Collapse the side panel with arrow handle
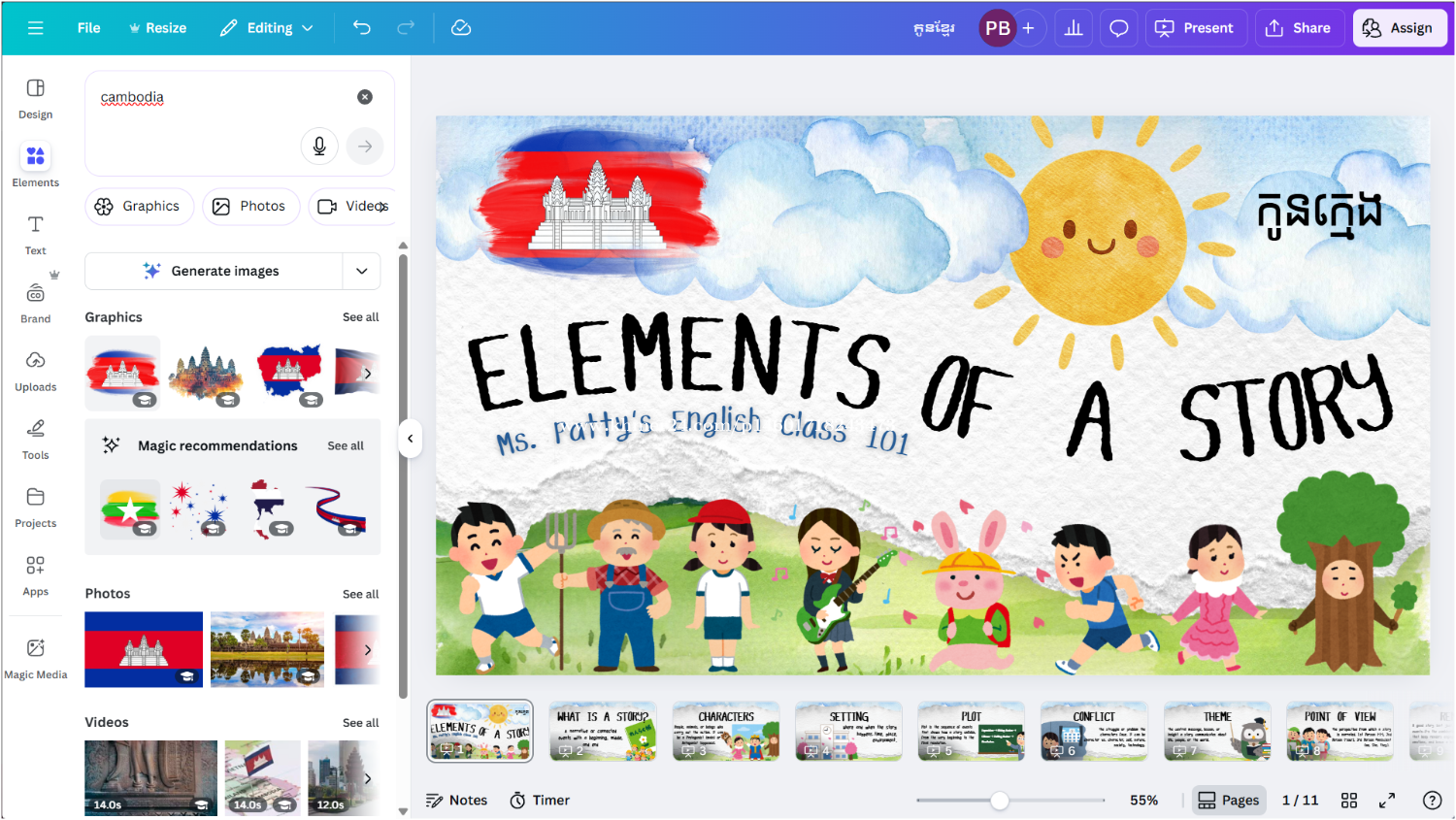 411,439
